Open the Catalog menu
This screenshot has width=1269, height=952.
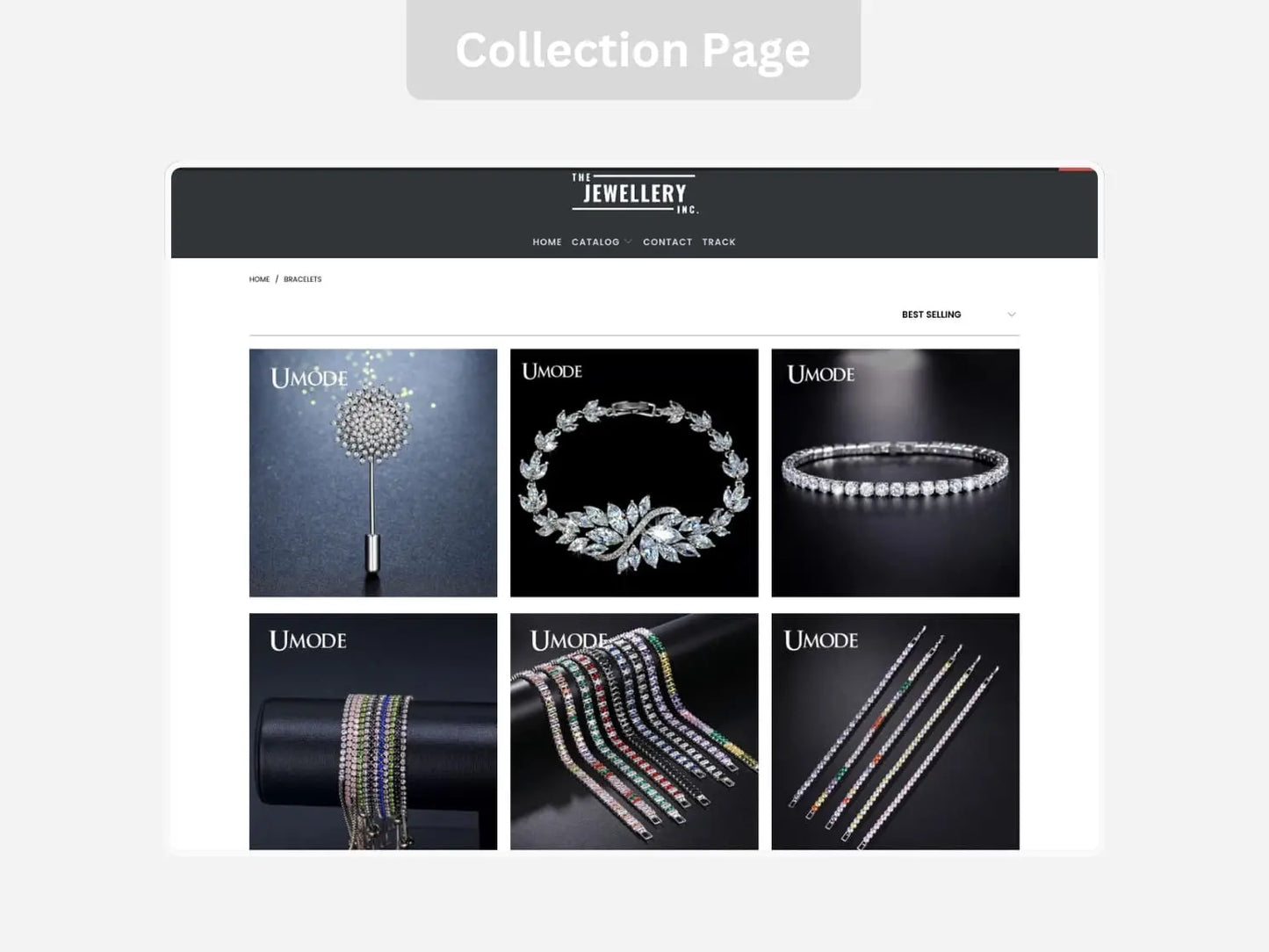595,242
